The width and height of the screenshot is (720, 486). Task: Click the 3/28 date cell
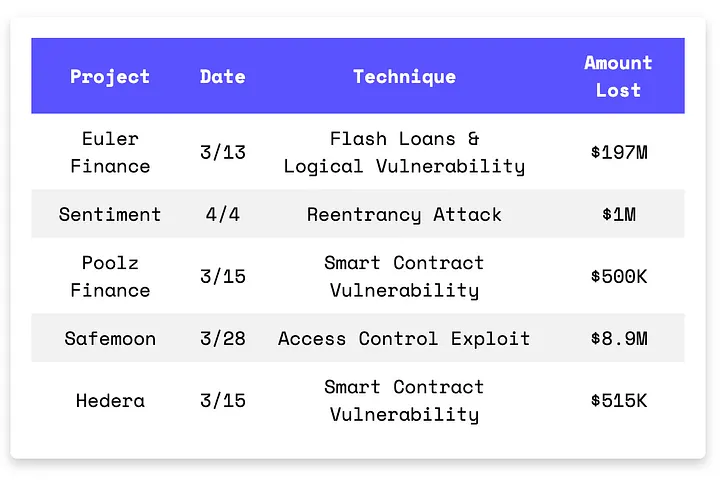[x=223, y=339]
